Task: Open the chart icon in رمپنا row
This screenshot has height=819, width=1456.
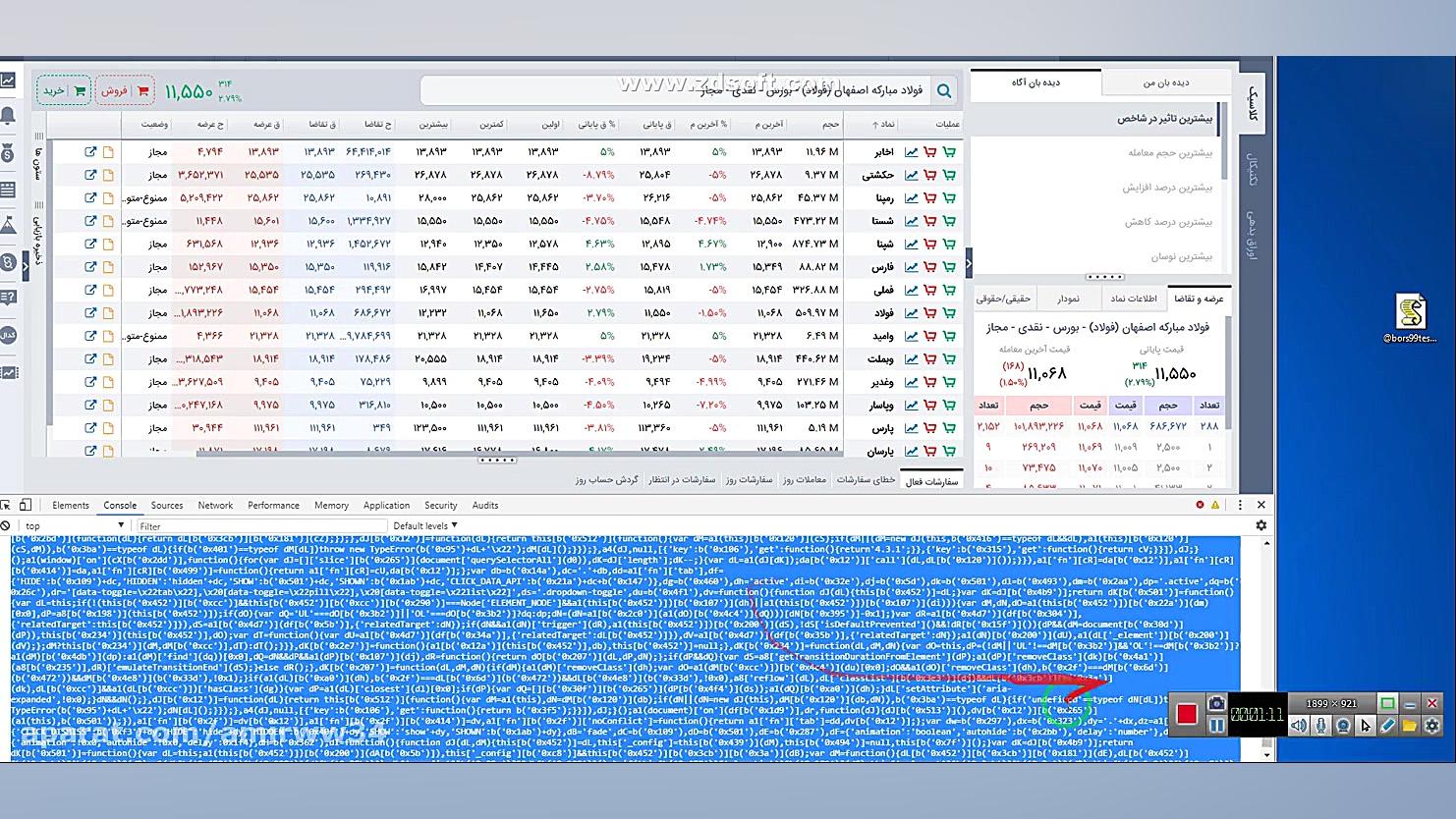Action: tap(911, 198)
